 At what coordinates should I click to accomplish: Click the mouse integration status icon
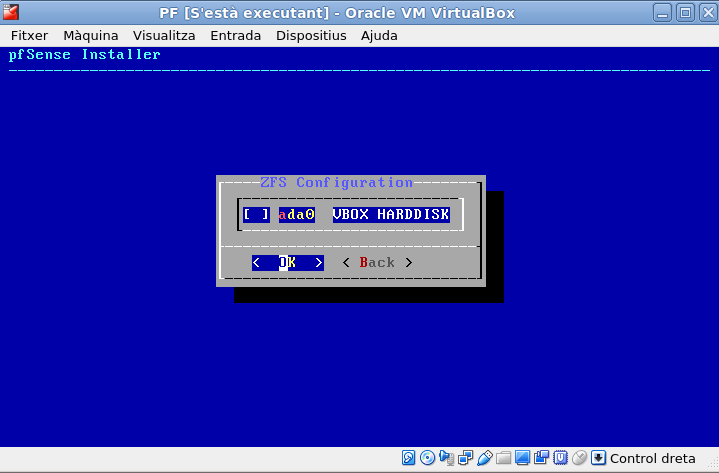point(580,458)
